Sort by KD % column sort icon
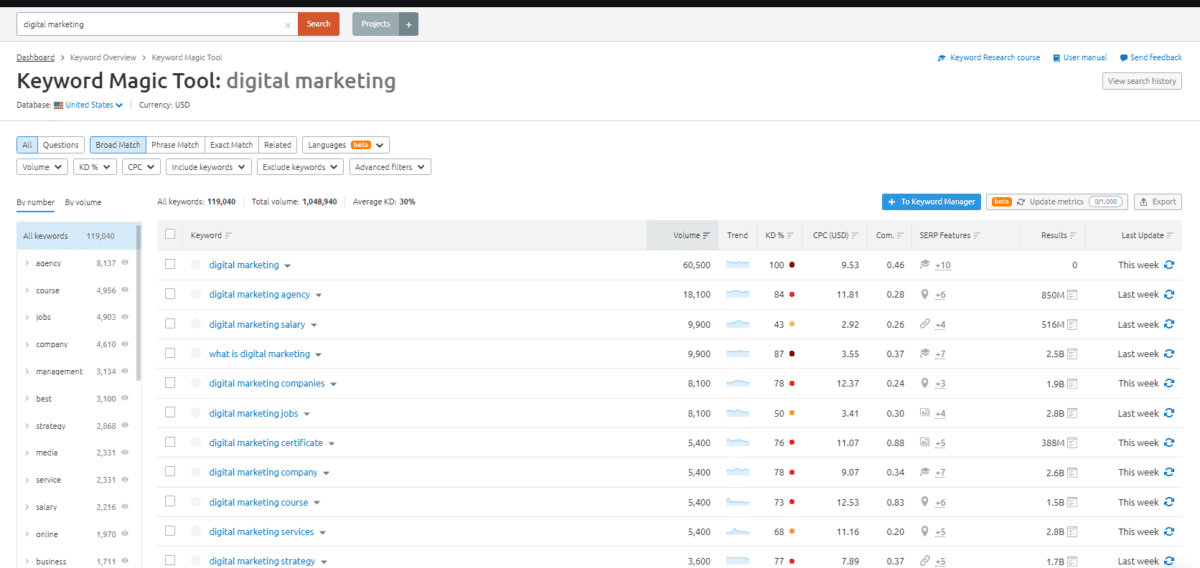1200x568 pixels. click(791, 236)
